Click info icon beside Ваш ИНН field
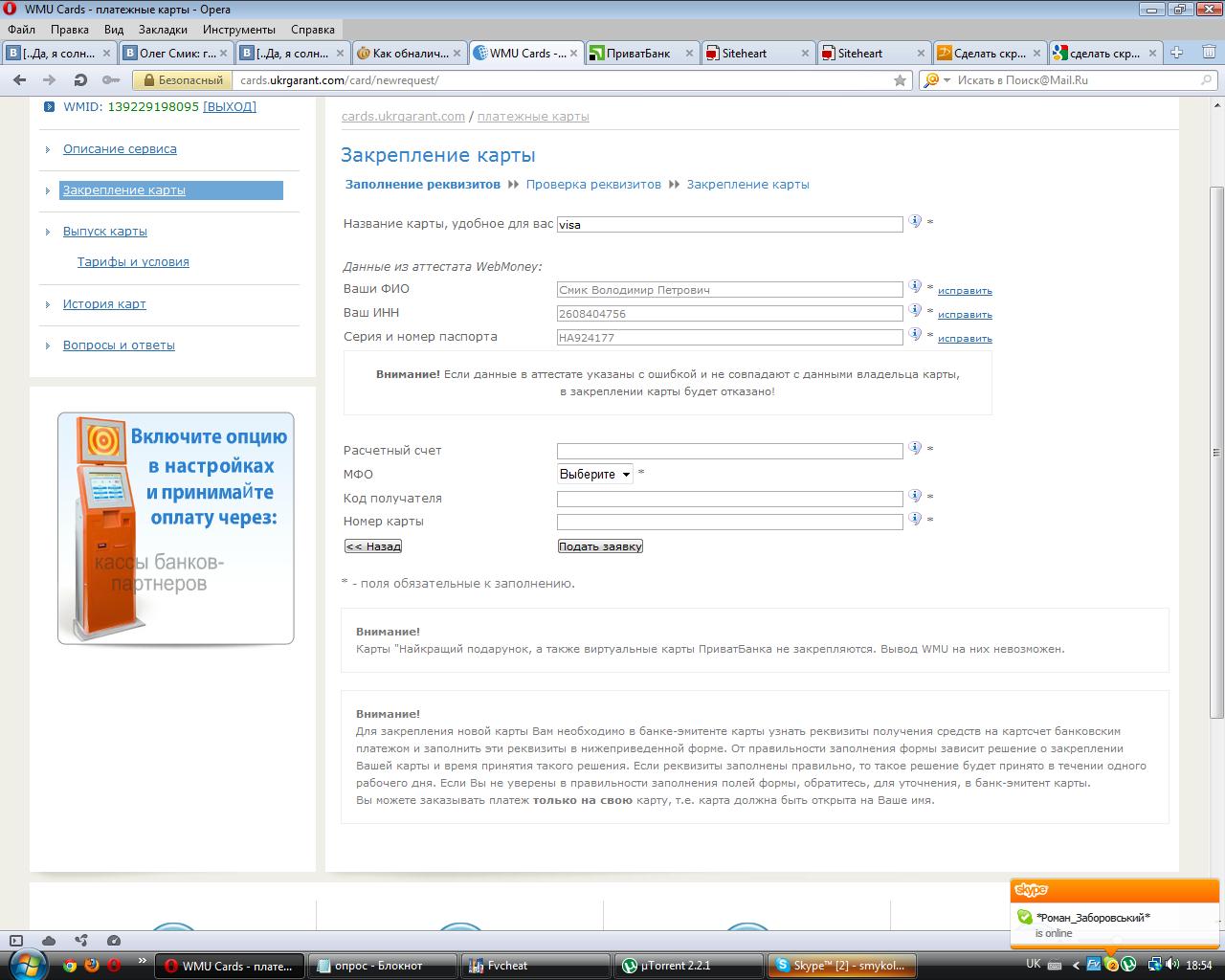The width and height of the screenshot is (1225, 980). pyautogui.click(x=915, y=310)
